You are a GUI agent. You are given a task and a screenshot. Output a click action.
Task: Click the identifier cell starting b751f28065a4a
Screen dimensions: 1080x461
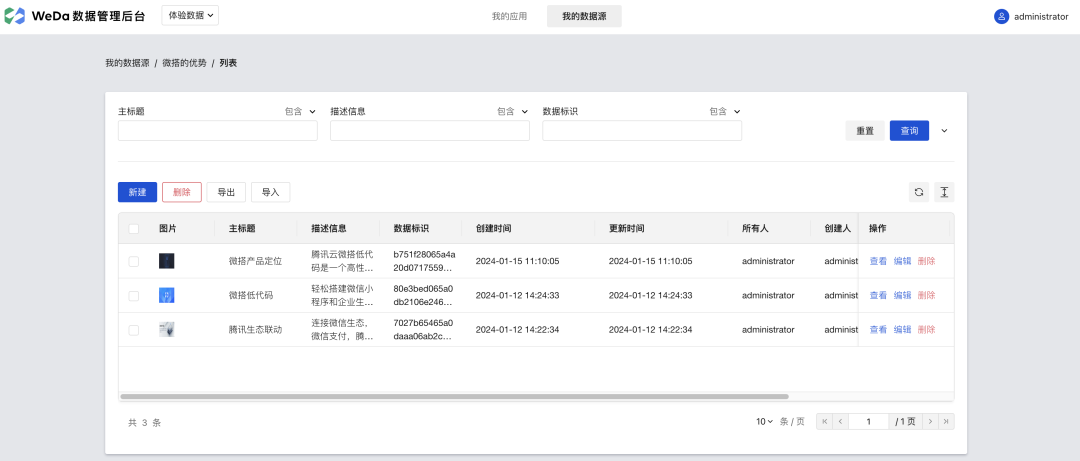coord(424,261)
